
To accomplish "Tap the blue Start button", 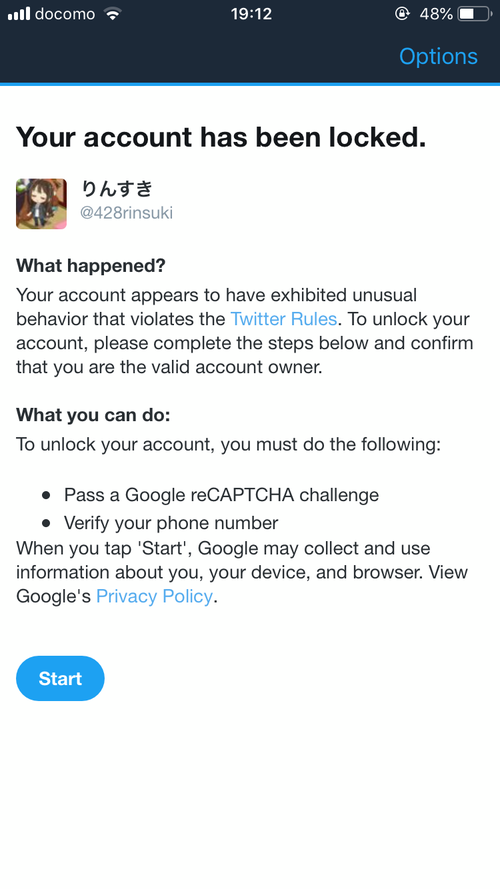I will [60, 679].
